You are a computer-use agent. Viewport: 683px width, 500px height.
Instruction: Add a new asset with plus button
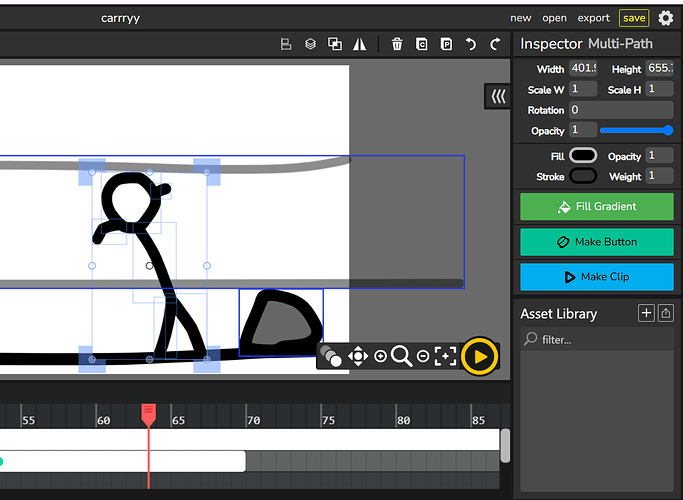[x=646, y=314]
